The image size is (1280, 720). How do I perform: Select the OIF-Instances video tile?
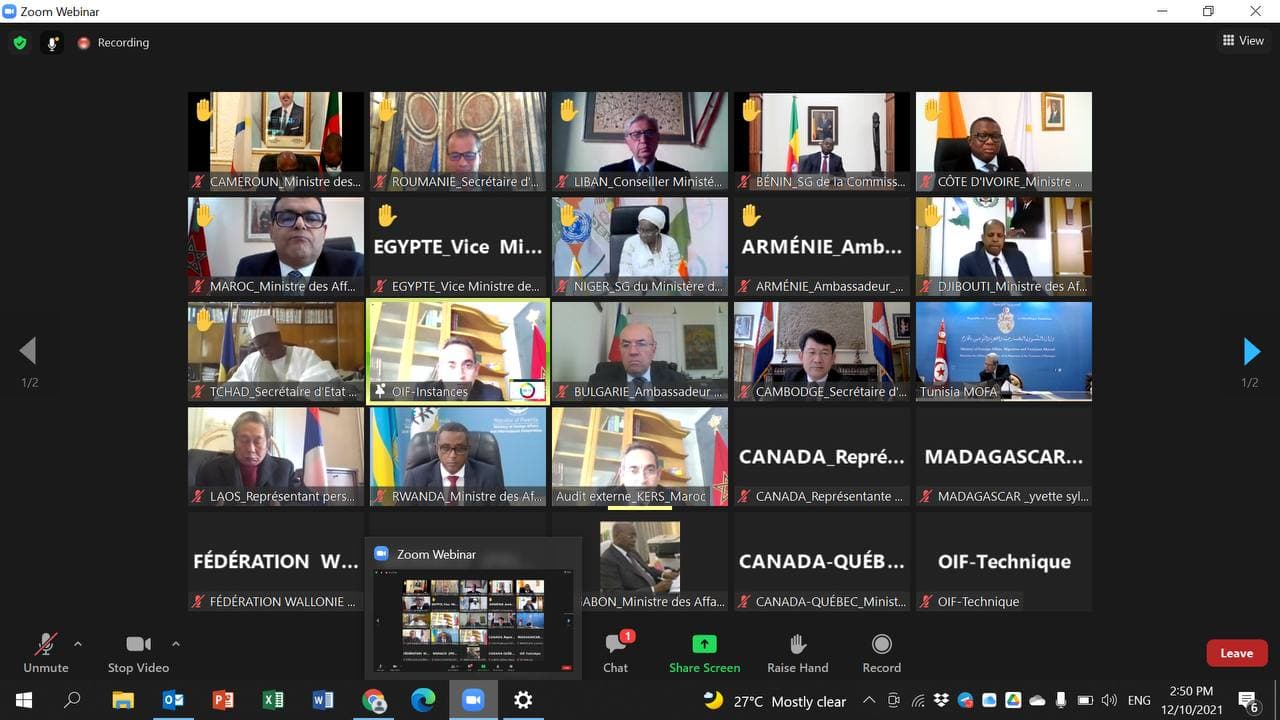458,351
